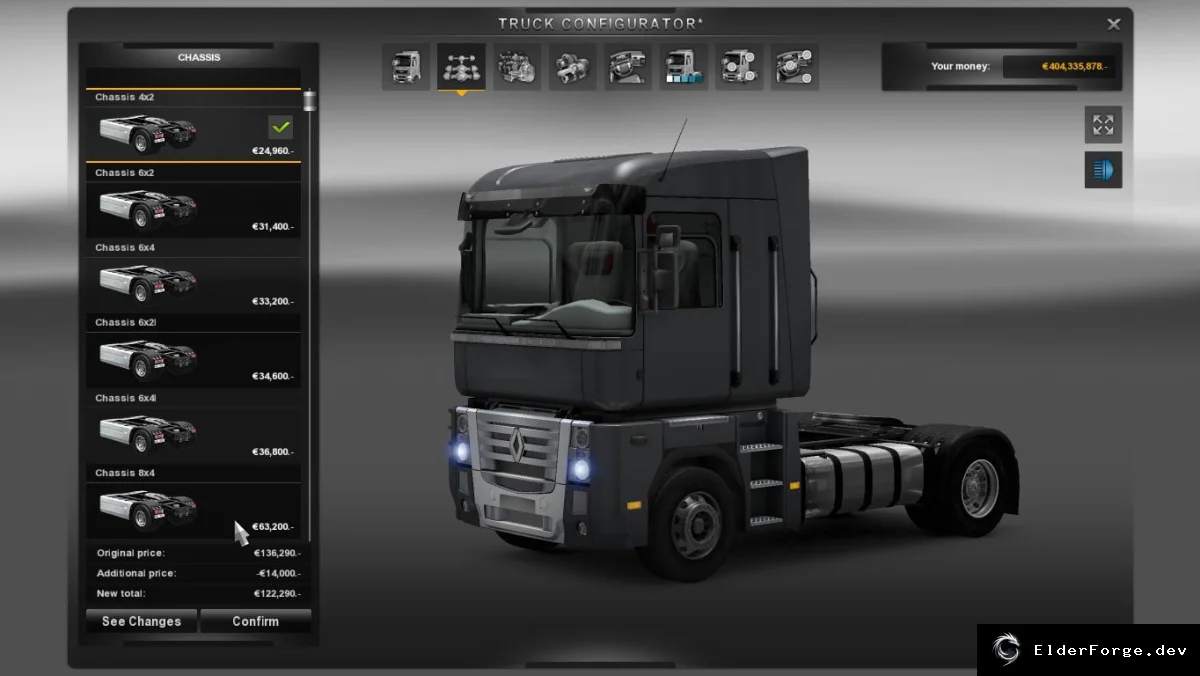This screenshot has width=1200, height=676.
Task: Toggle fullscreen truck view
Action: click(1103, 125)
